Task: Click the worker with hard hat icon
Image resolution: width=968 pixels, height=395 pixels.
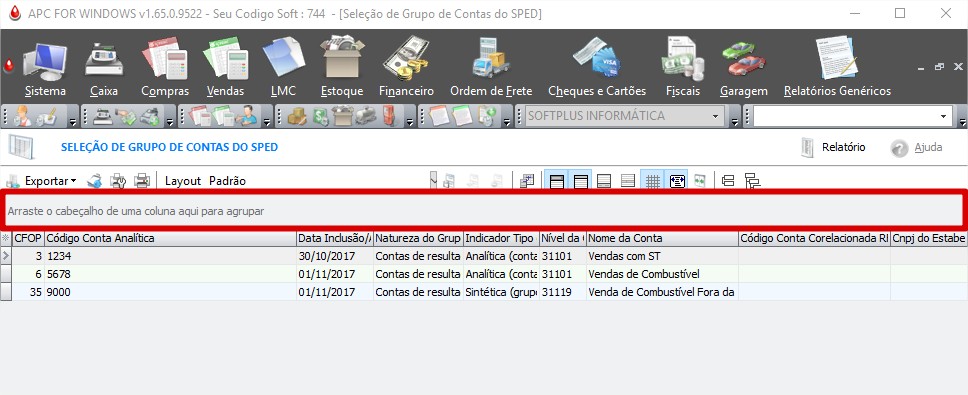Action: (23, 116)
